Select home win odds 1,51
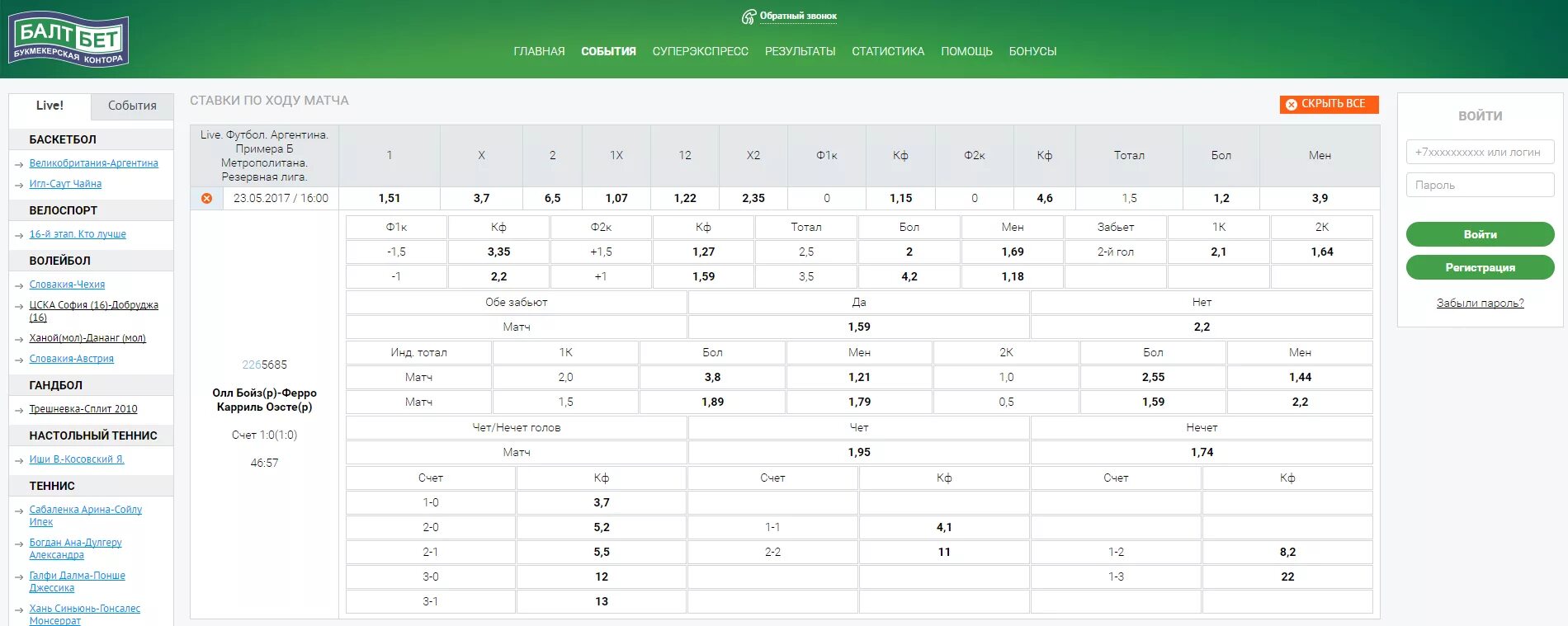 coord(390,198)
